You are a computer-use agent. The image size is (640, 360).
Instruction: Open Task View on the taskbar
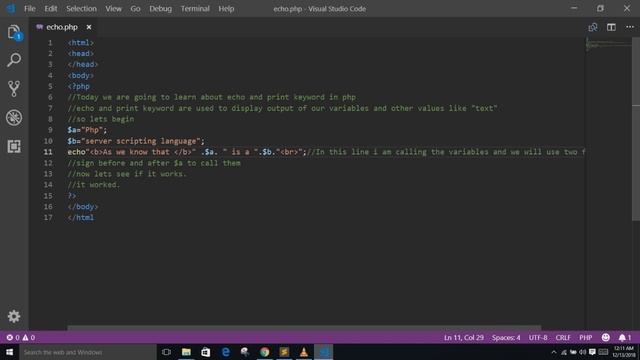166,352
